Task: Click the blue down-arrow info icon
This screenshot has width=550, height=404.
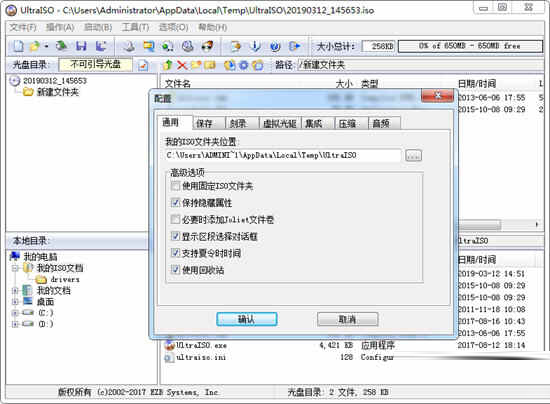Action: [x=256, y=46]
